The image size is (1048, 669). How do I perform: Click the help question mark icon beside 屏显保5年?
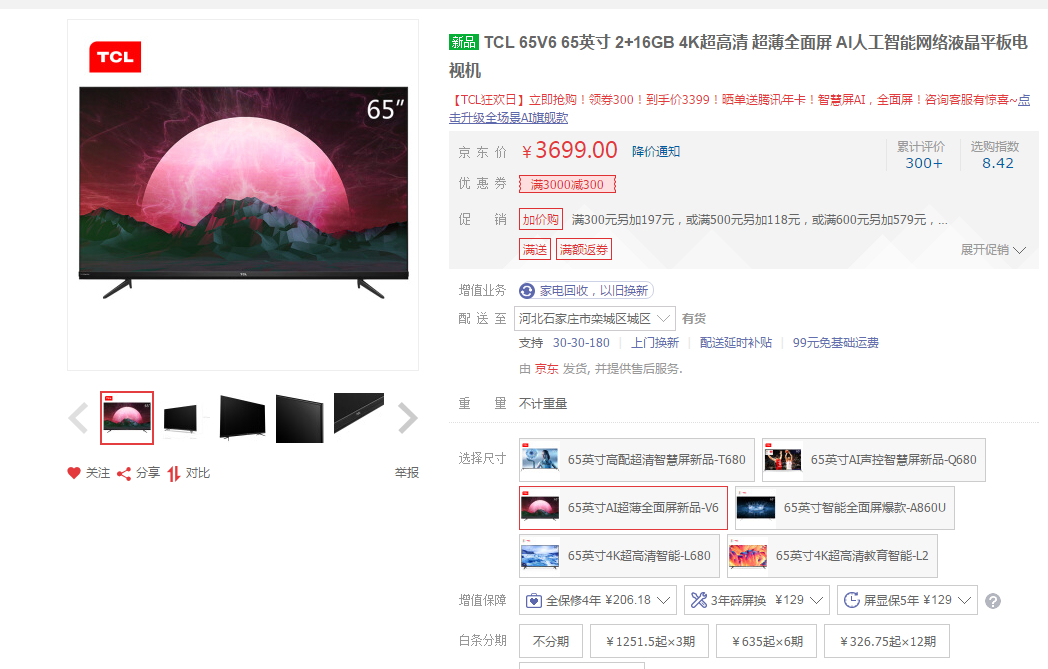tap(993, 601)
